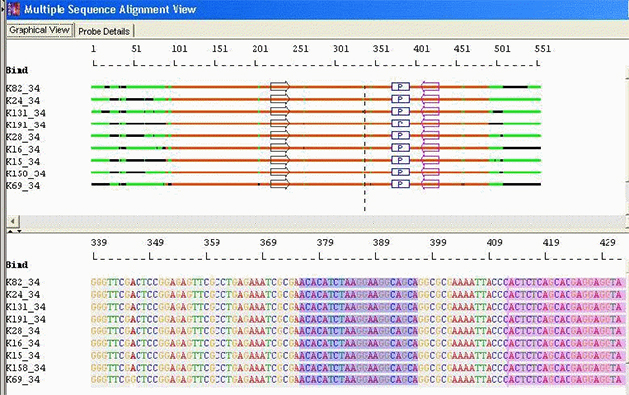Click position 351 on the top ruler
Image resolution: width=629 pixels, height=395 pixels.
coord(381,49)
